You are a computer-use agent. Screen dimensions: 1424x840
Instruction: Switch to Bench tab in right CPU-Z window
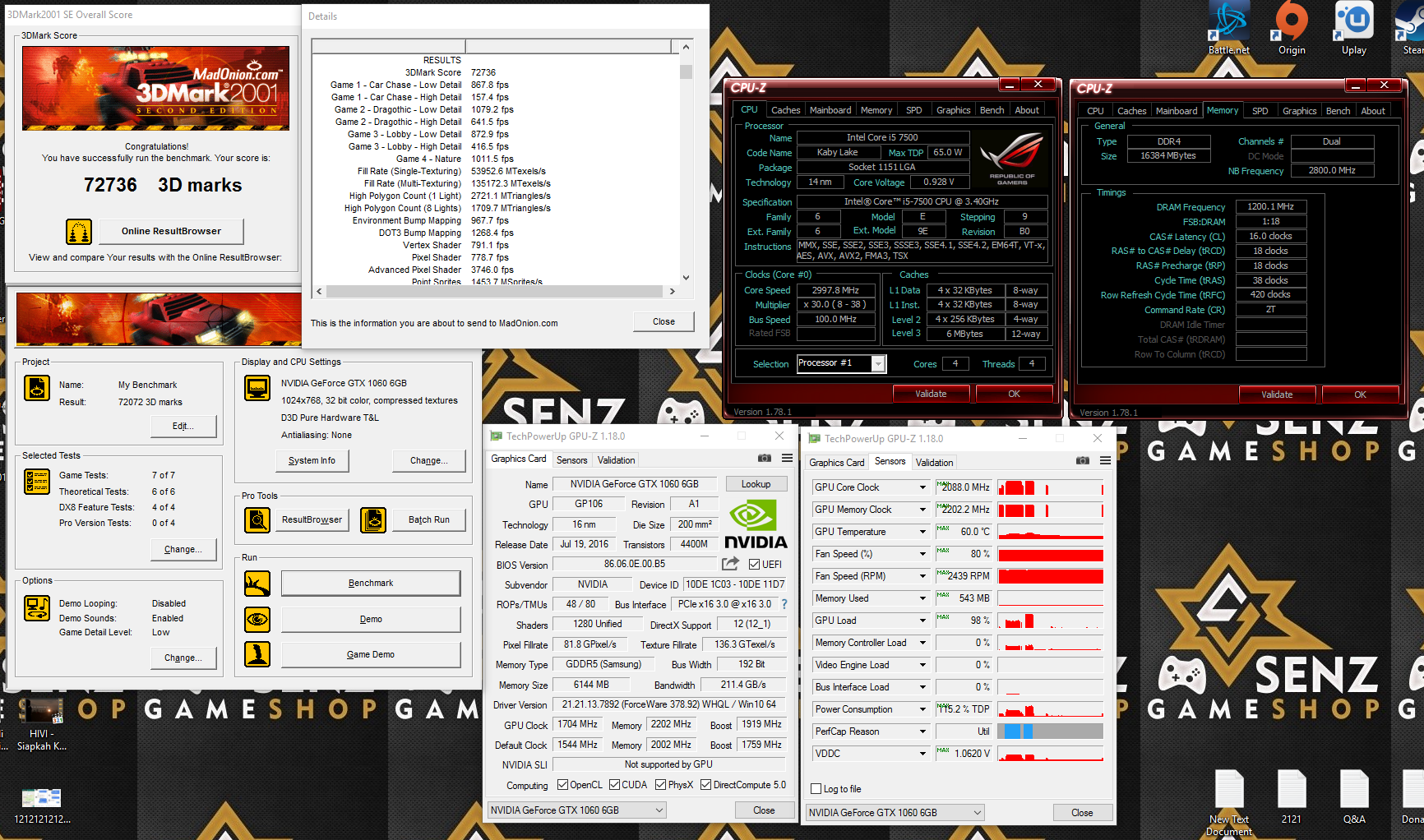(x=1338, y=111)
